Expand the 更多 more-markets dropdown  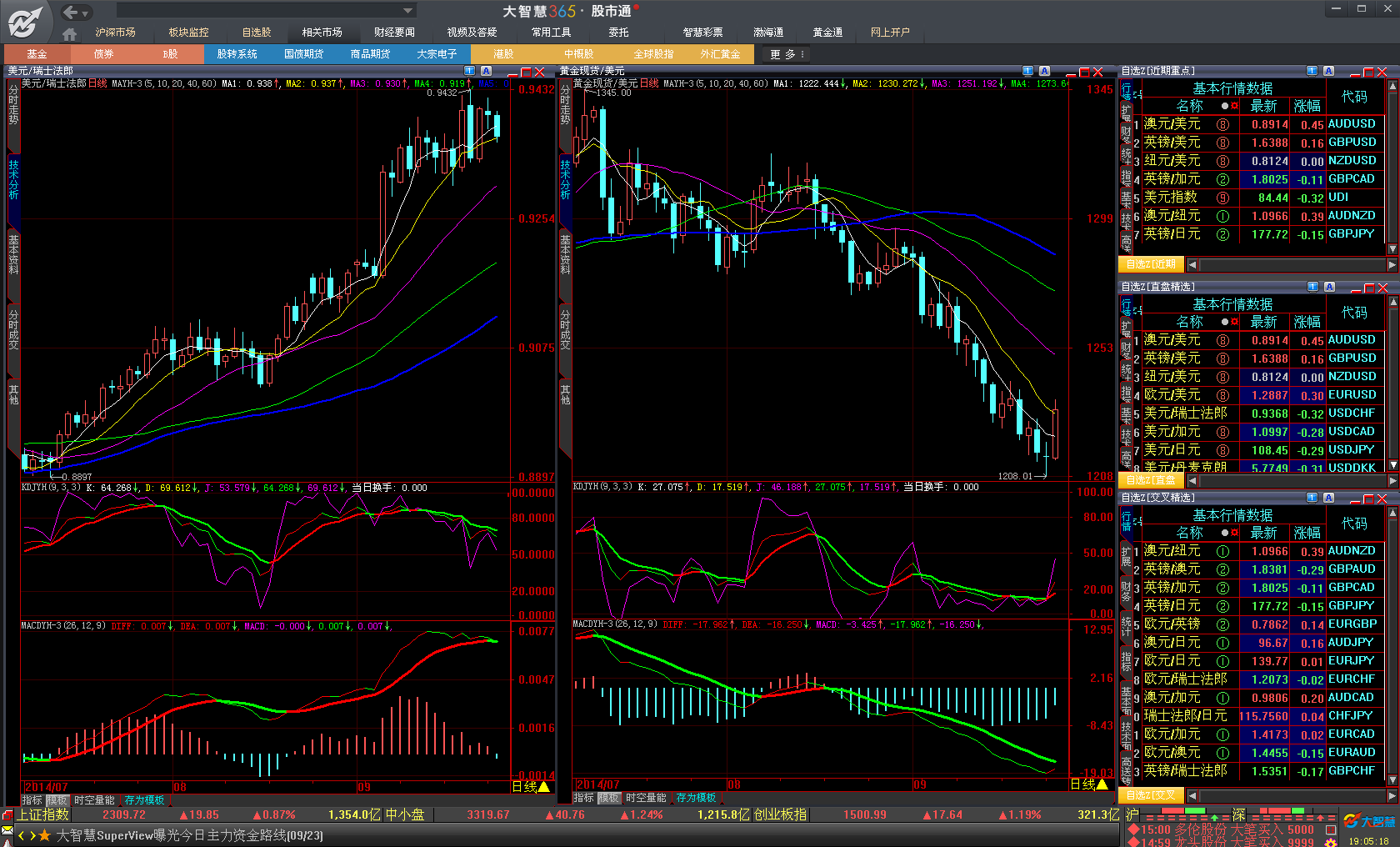787,54
